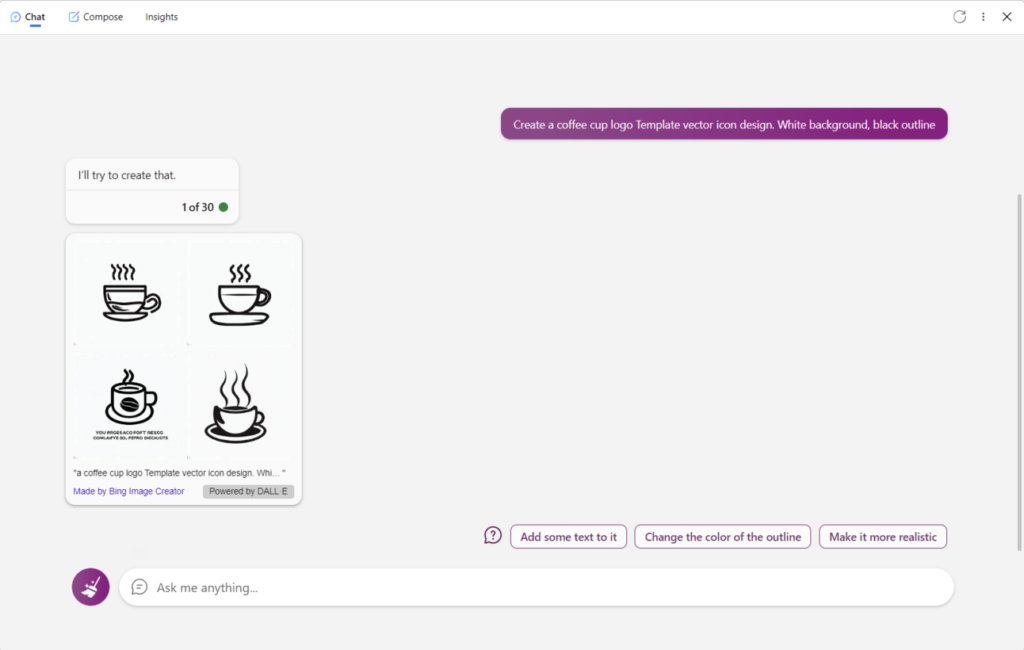Switch to the Chat tab
Screen dimensions: 1024x650
pos(28,17)
